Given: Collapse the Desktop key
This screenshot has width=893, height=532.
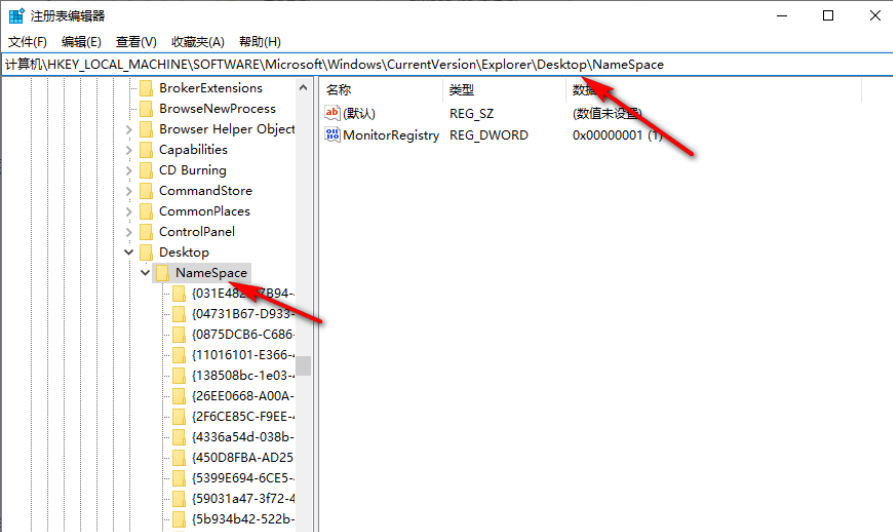Looking at the screenshot, I should (129, 252).
